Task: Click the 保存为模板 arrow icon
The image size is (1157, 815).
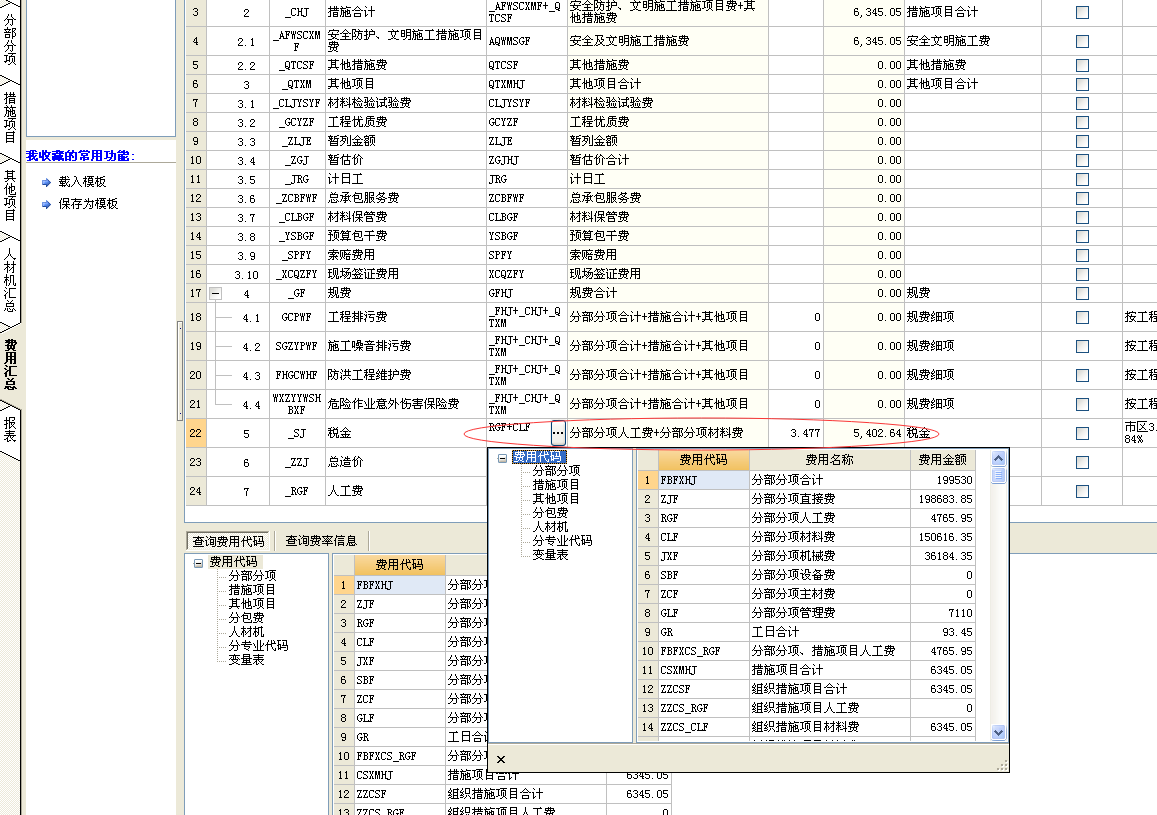Action: (x=46, y=204)
